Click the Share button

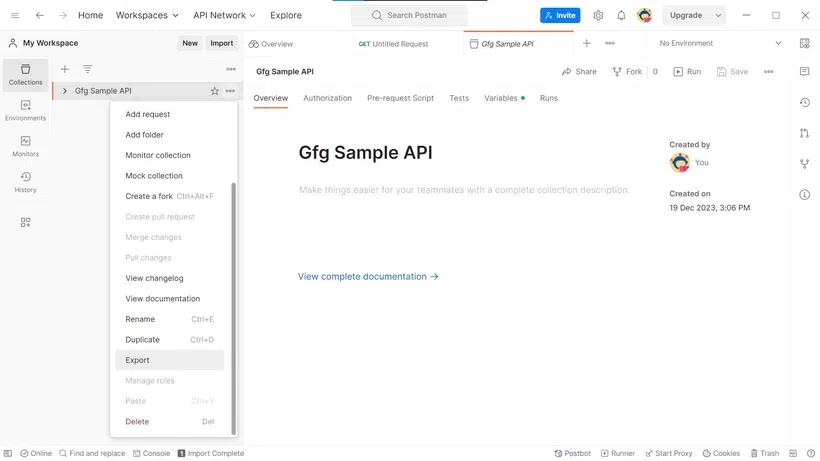(579, 72)
